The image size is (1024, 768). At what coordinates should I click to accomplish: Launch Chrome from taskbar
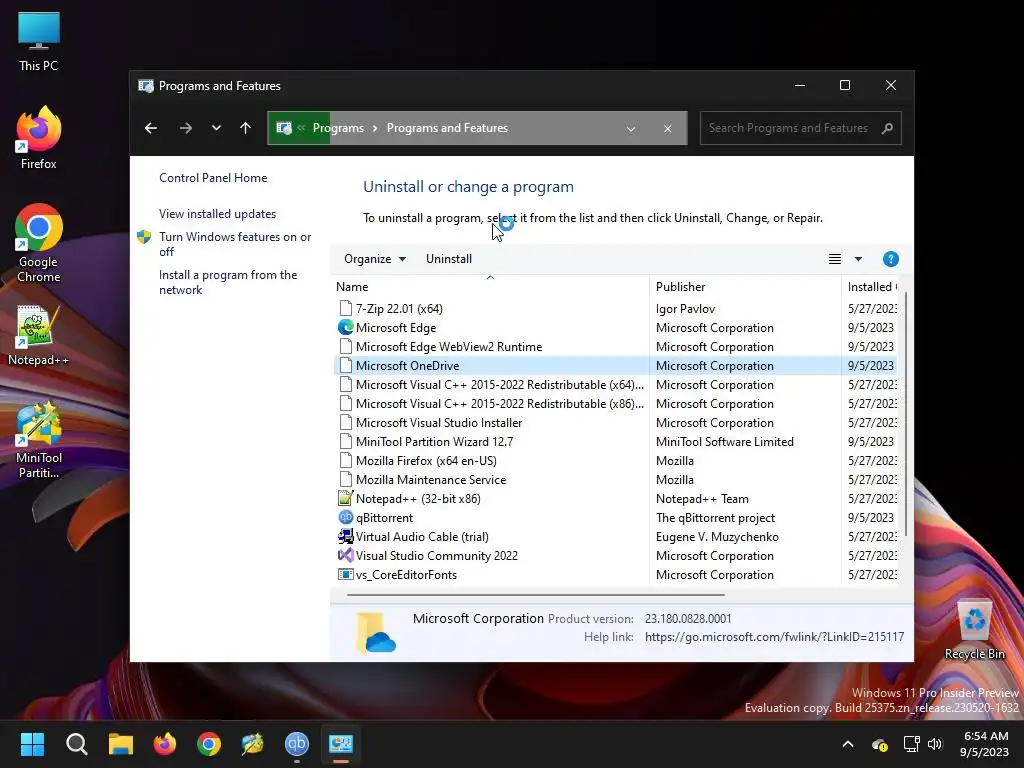(x=209, y=744)
